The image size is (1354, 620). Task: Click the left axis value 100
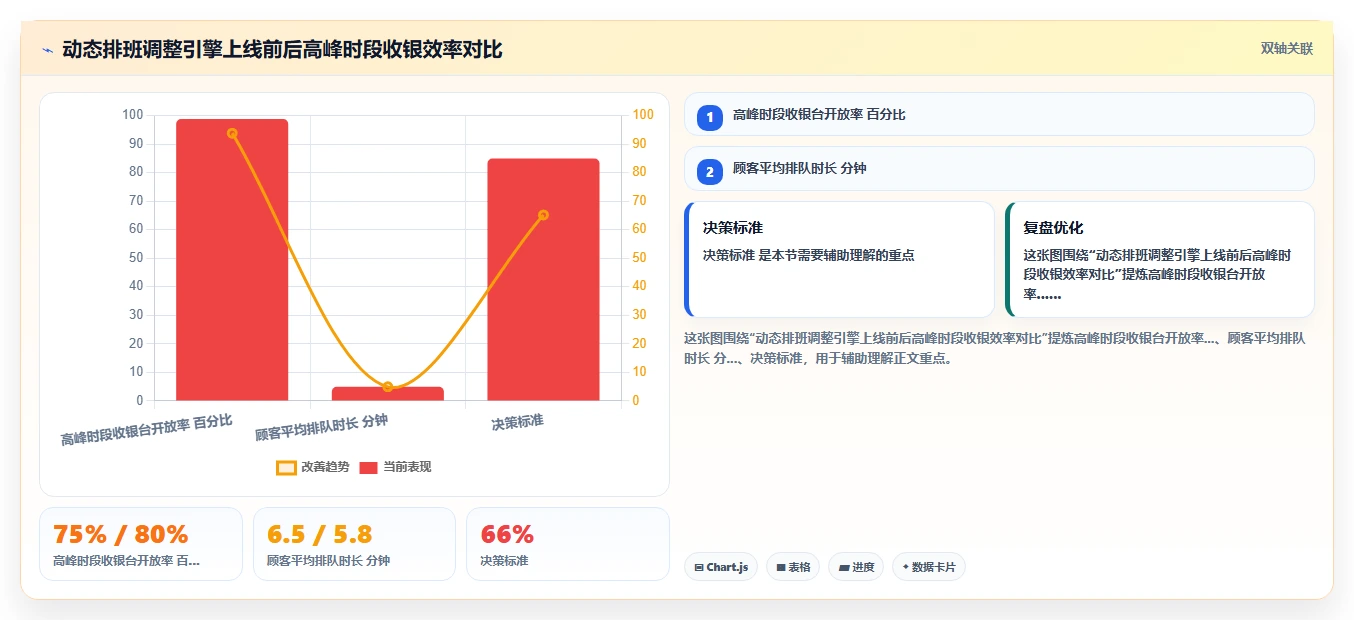132,115
